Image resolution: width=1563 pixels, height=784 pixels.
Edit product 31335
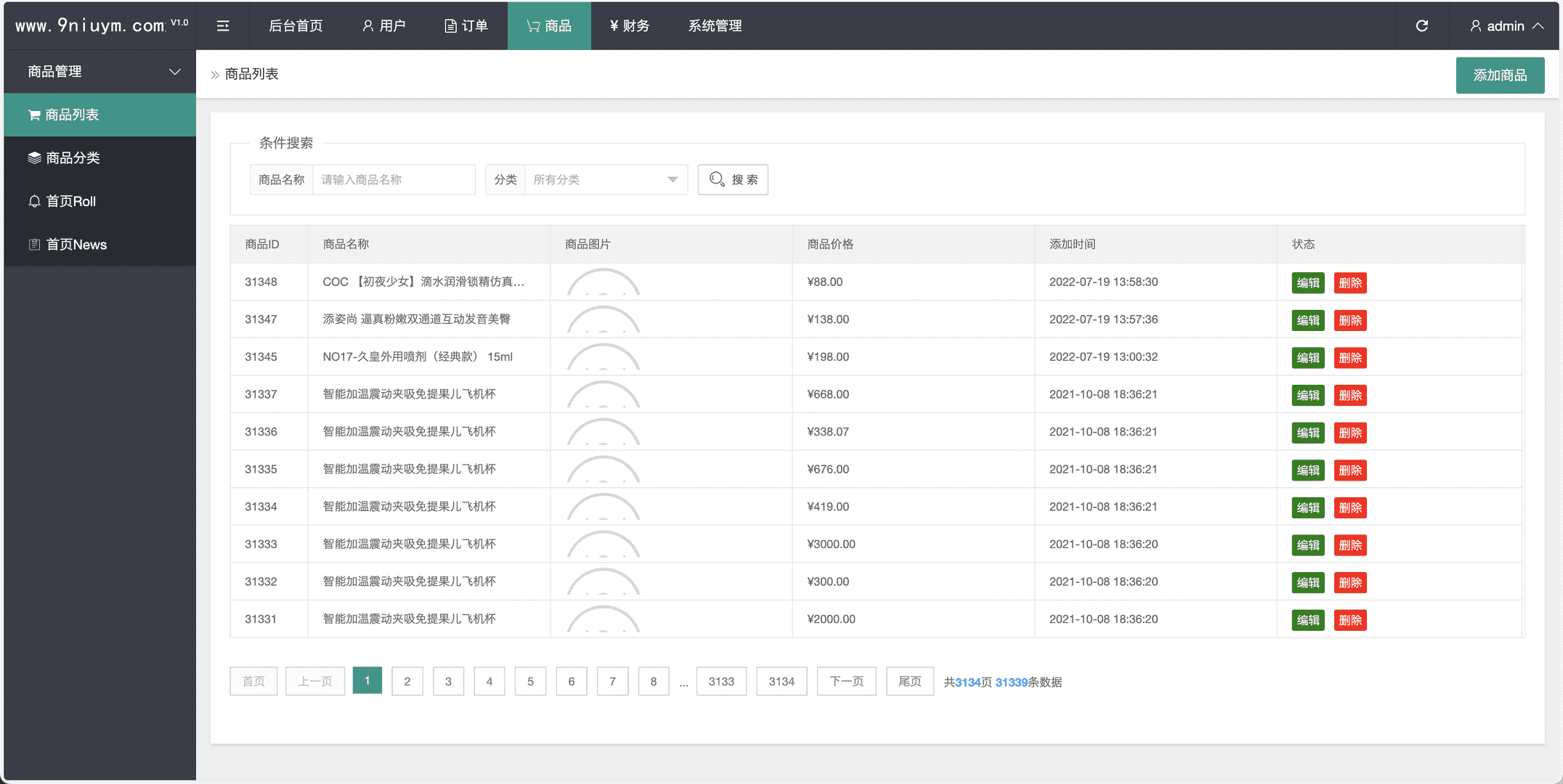tap(1308, 470)
